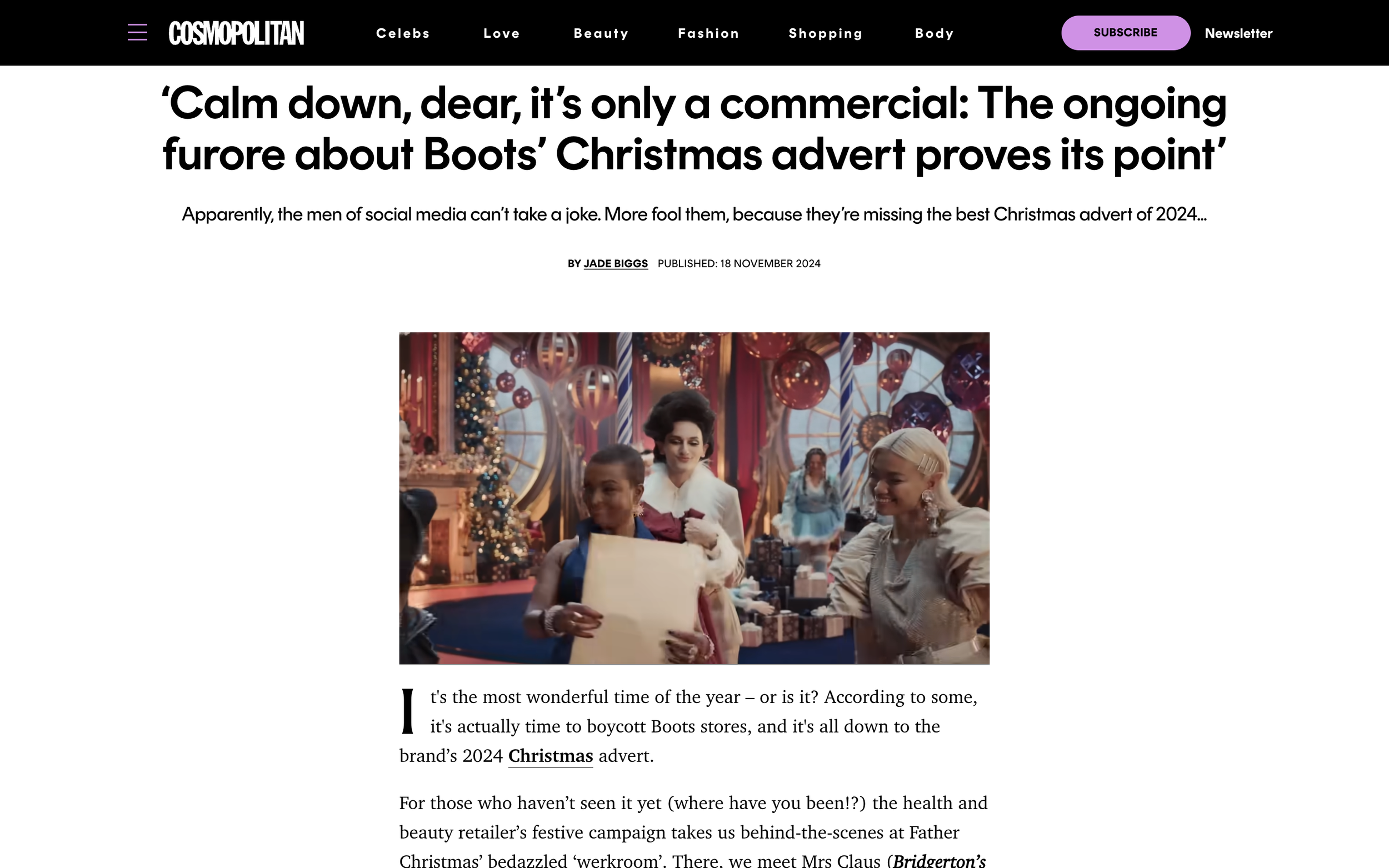The image size is (1389, 868).
Task: Open the Fashion section
Action: click(x=708, y=33)
